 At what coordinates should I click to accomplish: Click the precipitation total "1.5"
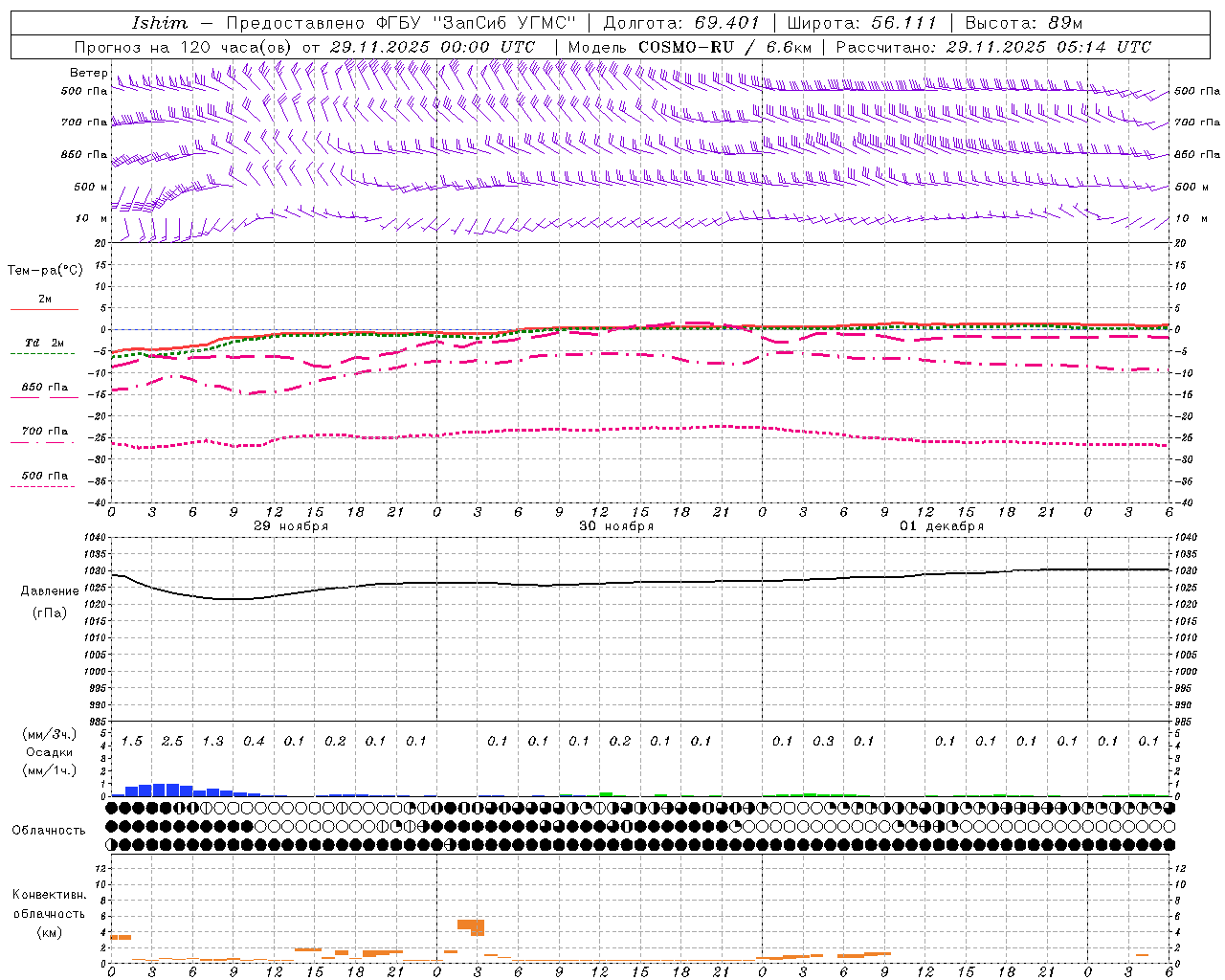coord(132,742)
